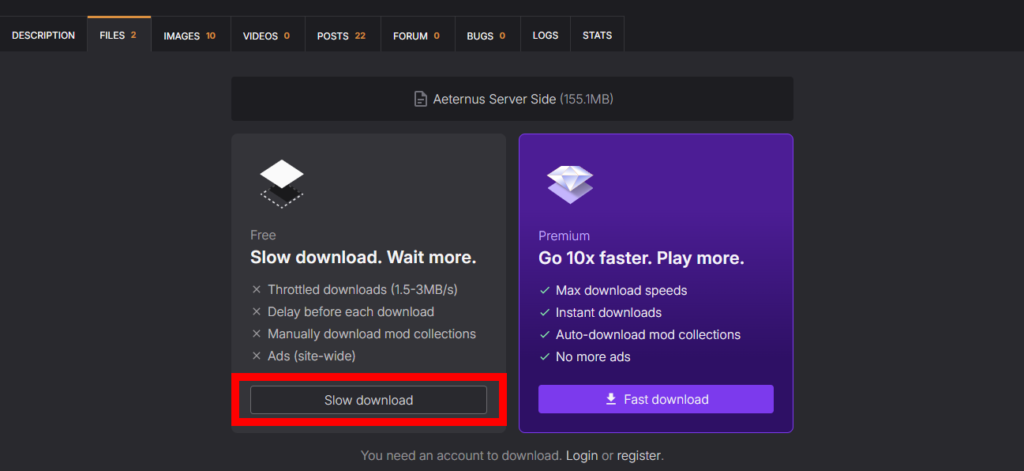Screen dimensions: 1024x471
Task: Open the Description tab
Action: coord(43,35)
